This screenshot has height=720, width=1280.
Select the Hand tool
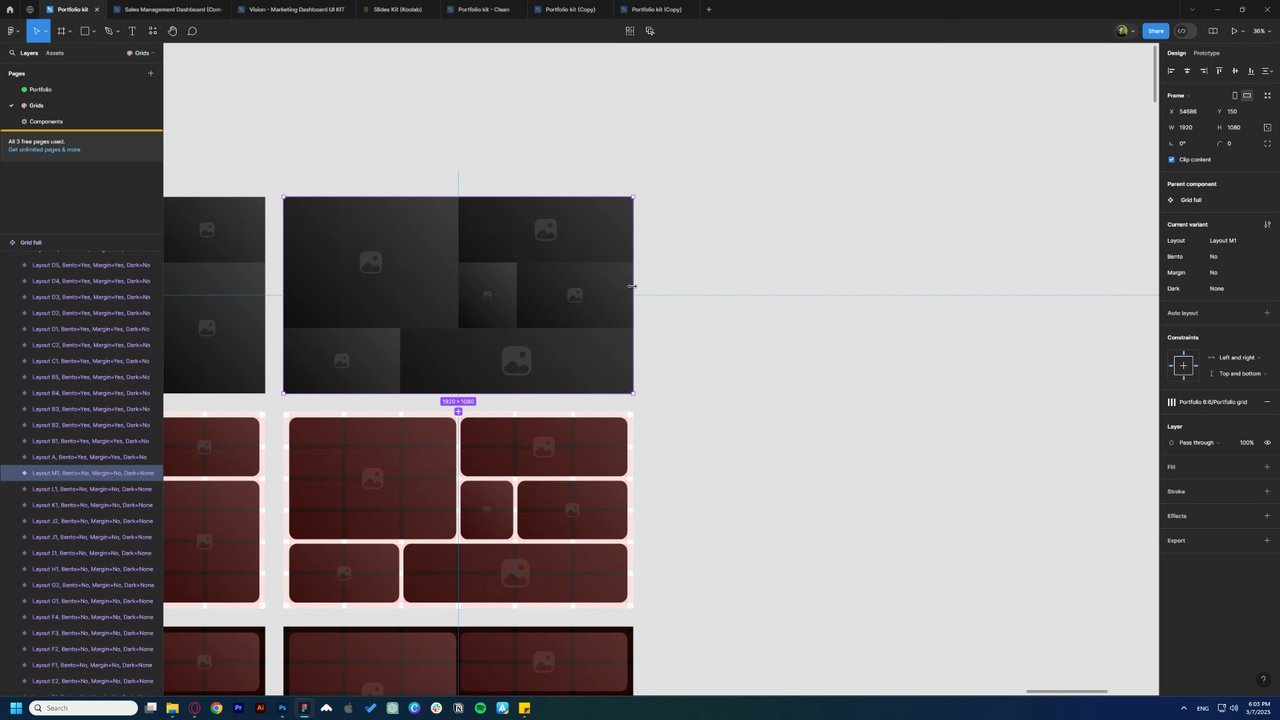pyautogui.click(x=172, y=31)
